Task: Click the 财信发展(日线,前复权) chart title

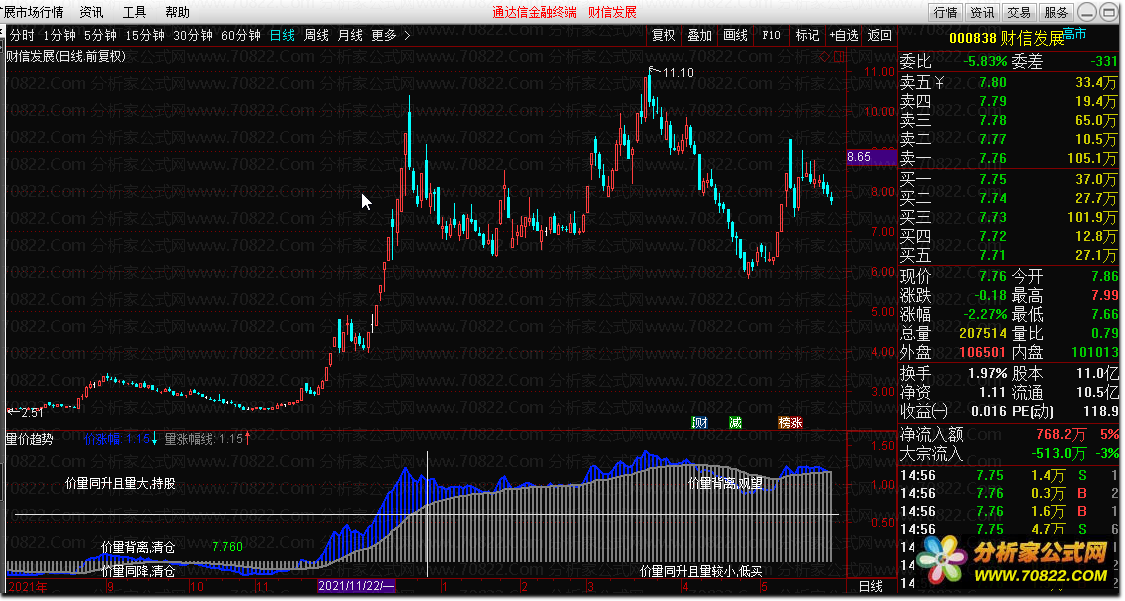Action: [66, 56]
